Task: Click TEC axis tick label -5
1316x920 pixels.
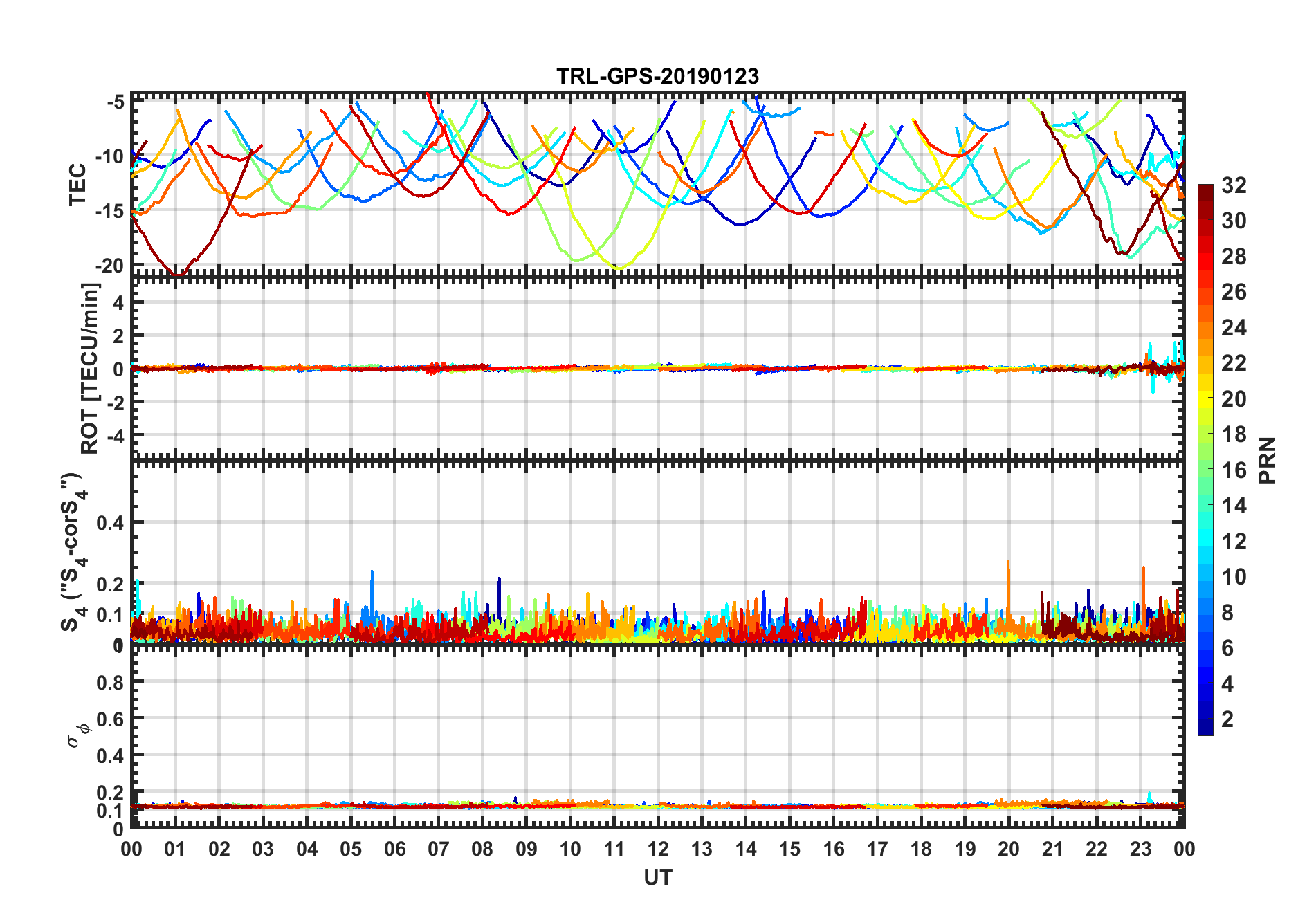Action: point(116,102)
